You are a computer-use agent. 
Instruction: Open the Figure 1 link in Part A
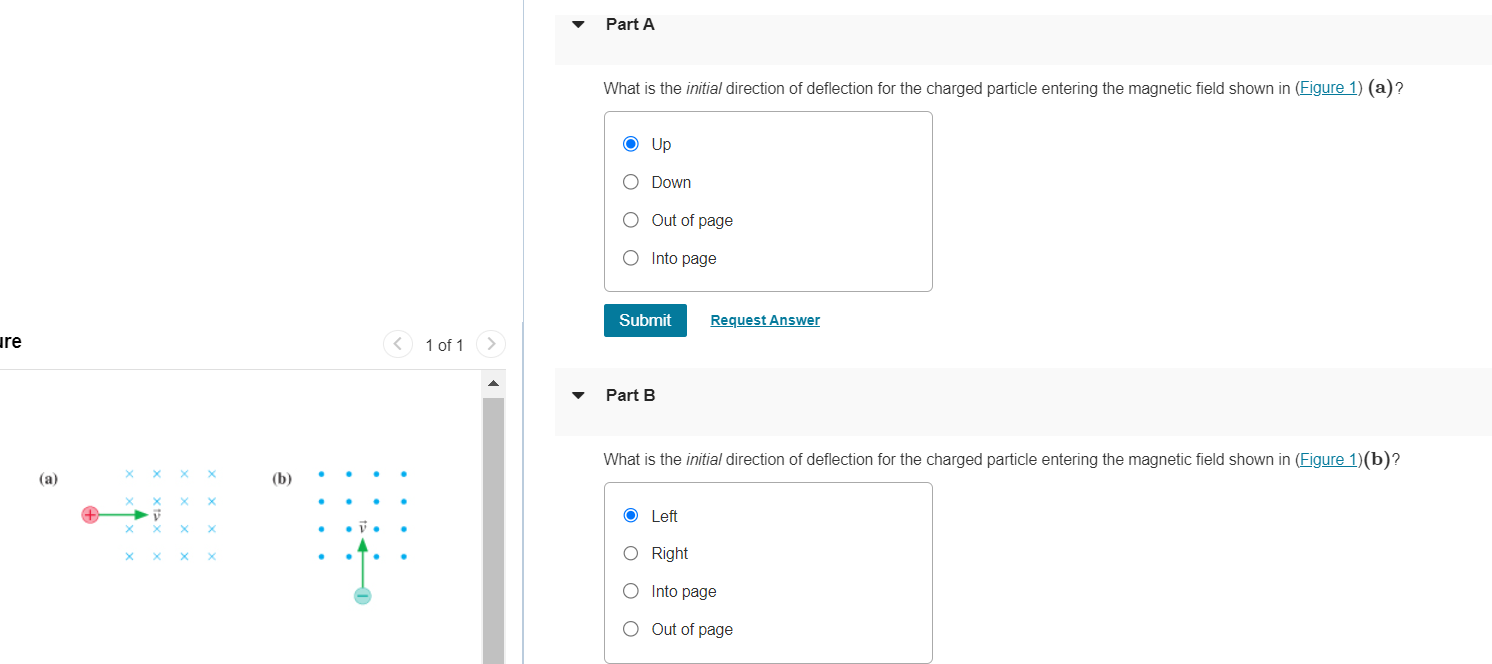pyautogui.click(x=1328, y=87)
